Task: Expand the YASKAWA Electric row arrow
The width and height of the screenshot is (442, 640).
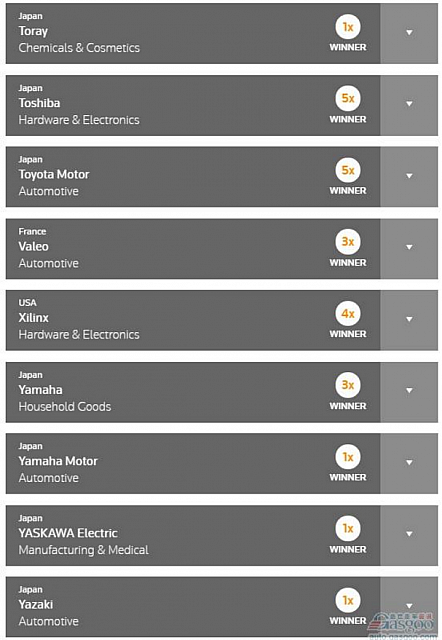Action: pos(409,534)
